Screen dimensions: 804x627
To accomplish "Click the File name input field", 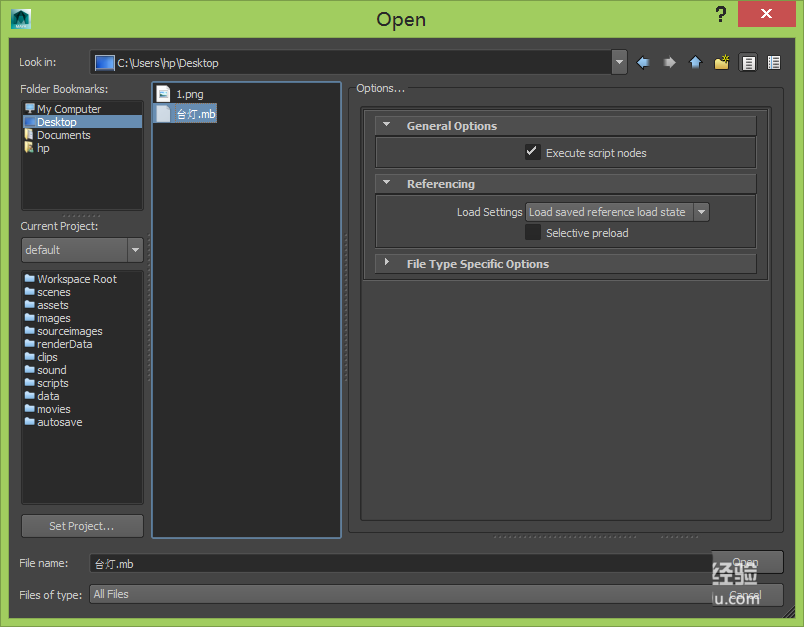I will click(x=400, y=563).
